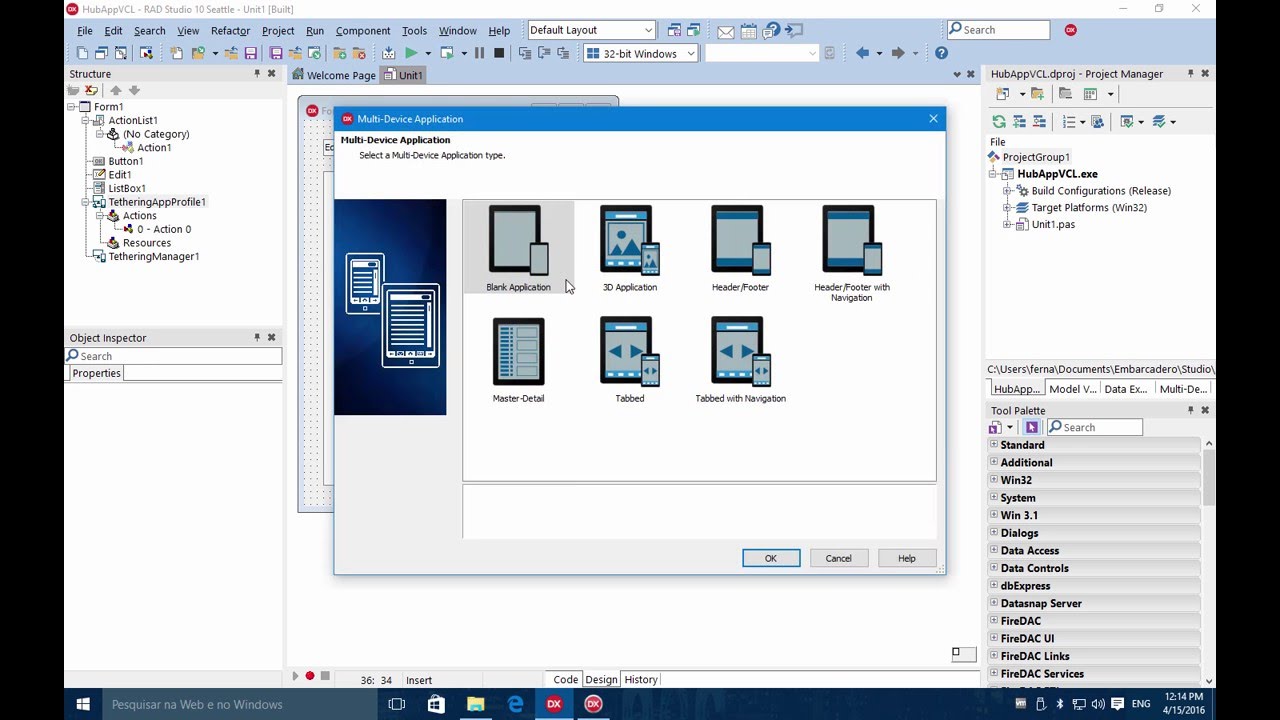Viewport: 1280px width, 720px height.
Task: Click the Help question mark toolbar icon
Action: point(941,53)
